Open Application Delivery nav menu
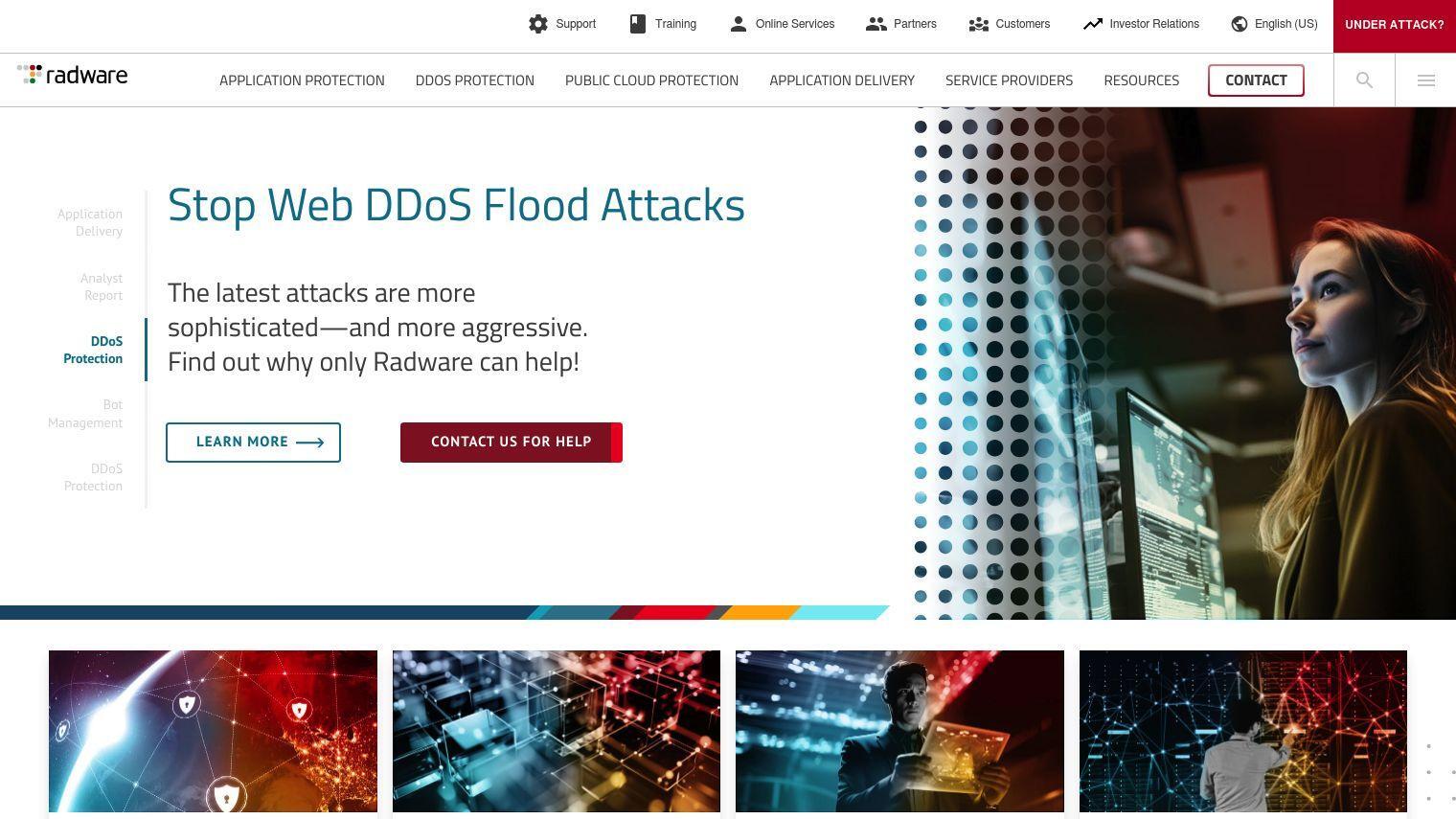1456x819 pixels. 842,80
